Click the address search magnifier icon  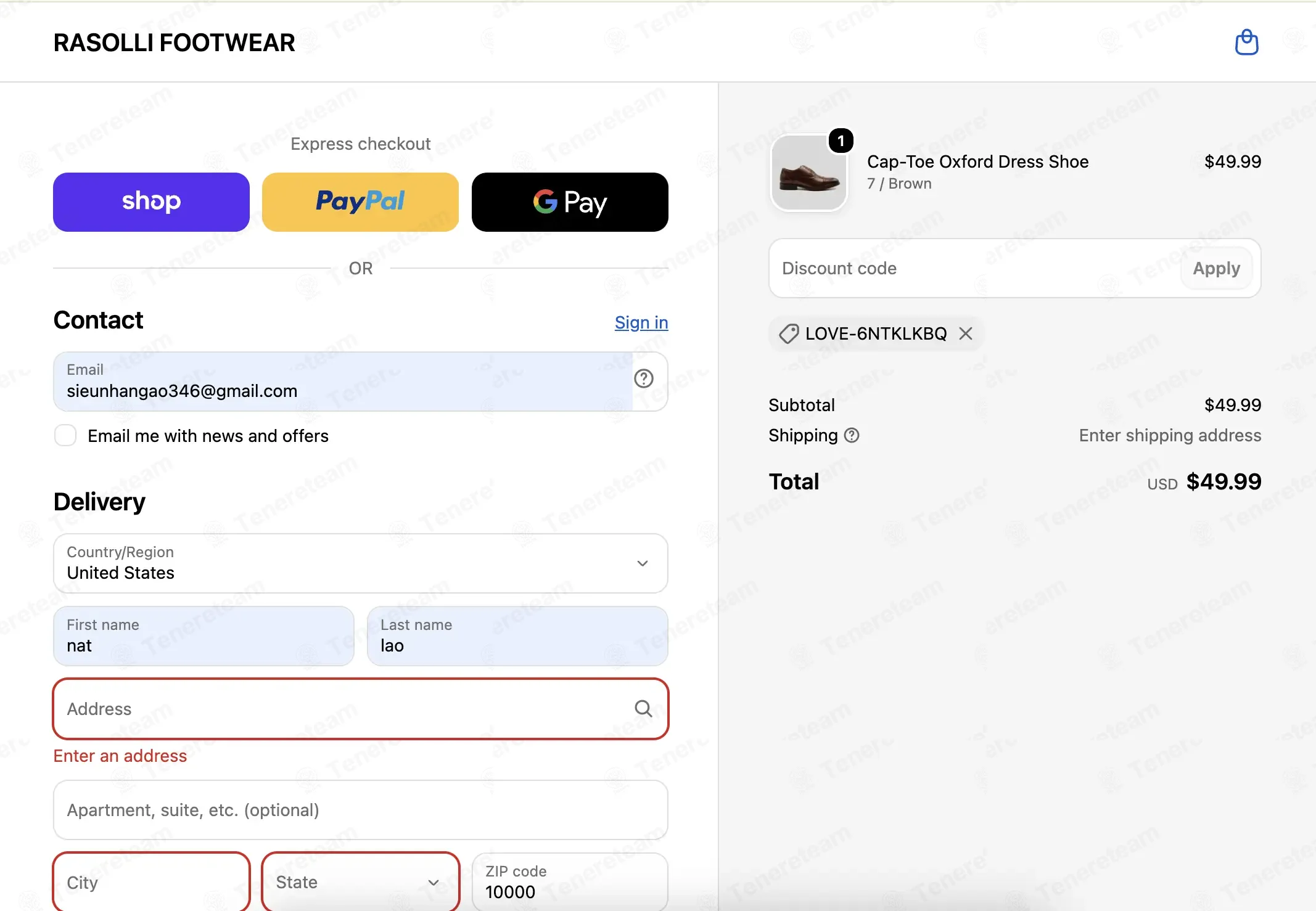point(643,708)
